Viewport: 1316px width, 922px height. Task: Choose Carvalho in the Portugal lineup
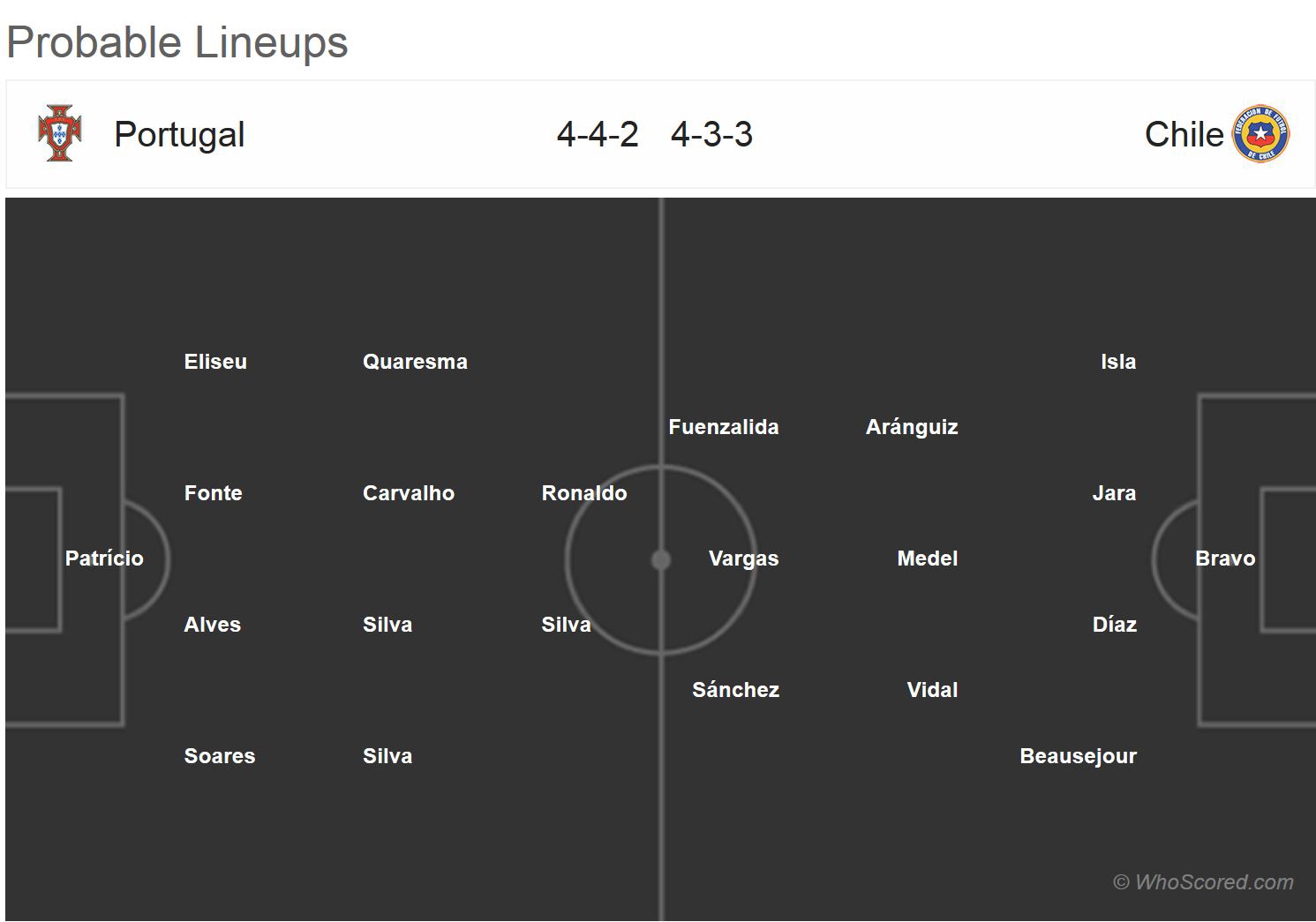click(x=409, y=493)
